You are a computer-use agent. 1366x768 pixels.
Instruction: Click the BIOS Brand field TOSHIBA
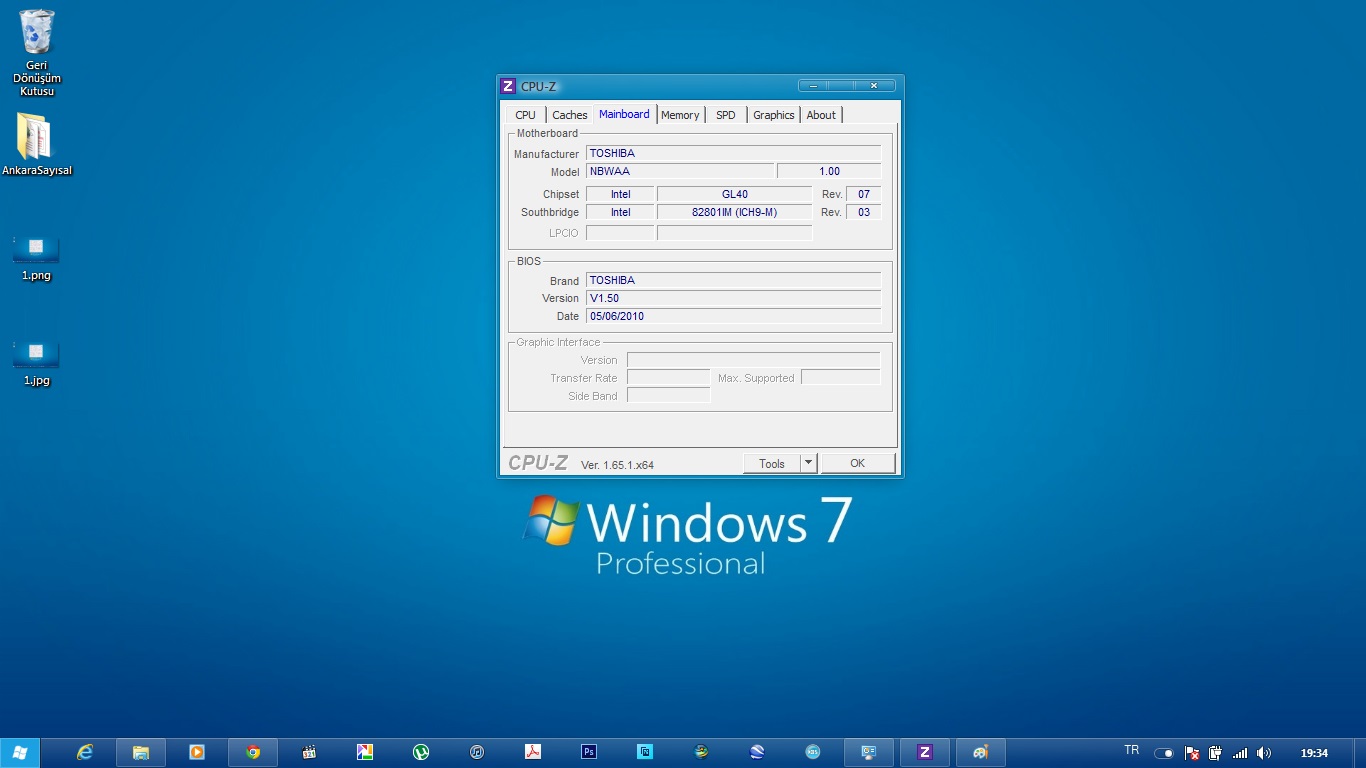click(733, 280)
